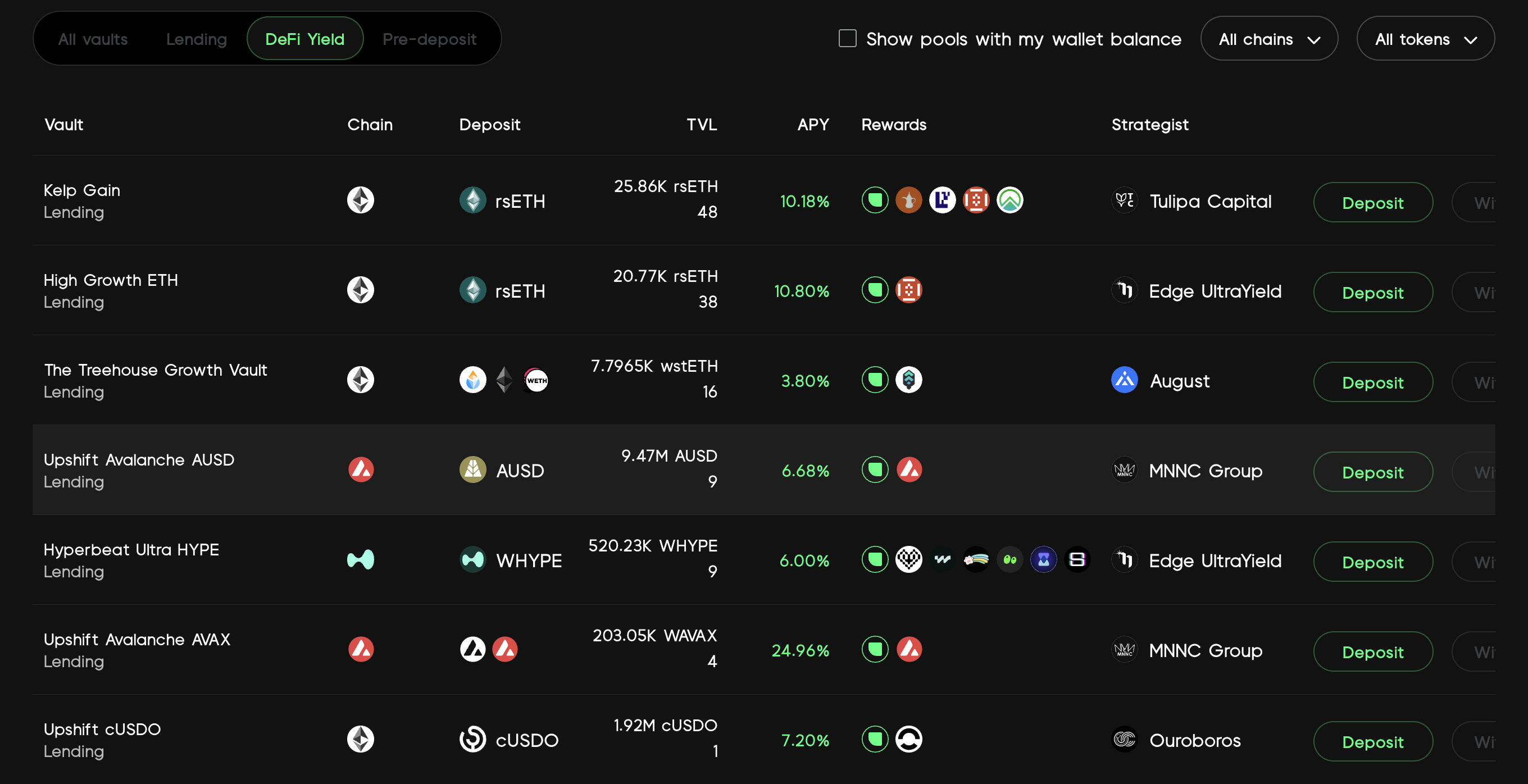Click the Tulipa Capital strategist logo
This screenshot has width=1528, height=784.
[x=1124, y=200]
